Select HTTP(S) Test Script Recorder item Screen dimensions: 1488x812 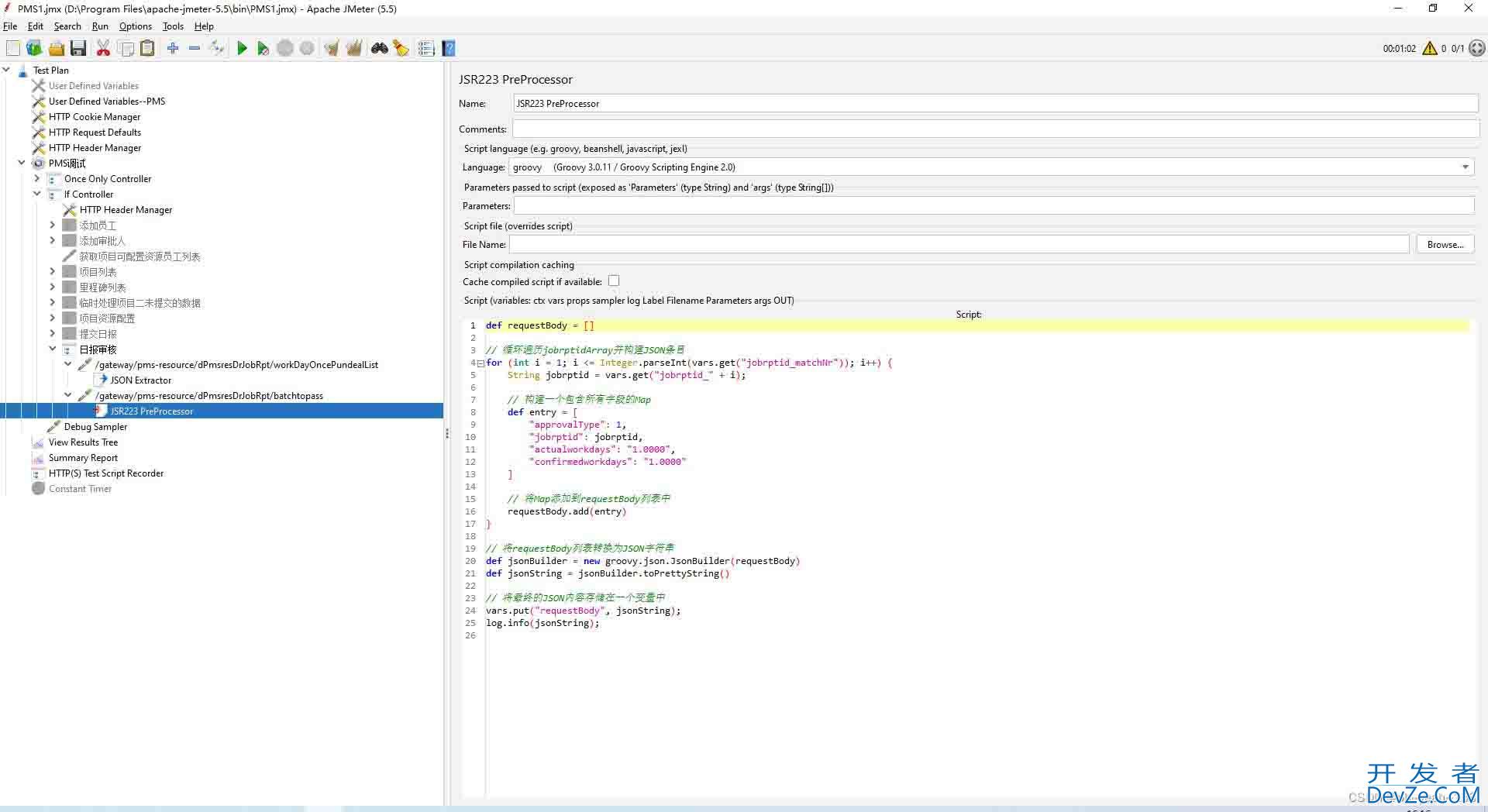point(105,473)
